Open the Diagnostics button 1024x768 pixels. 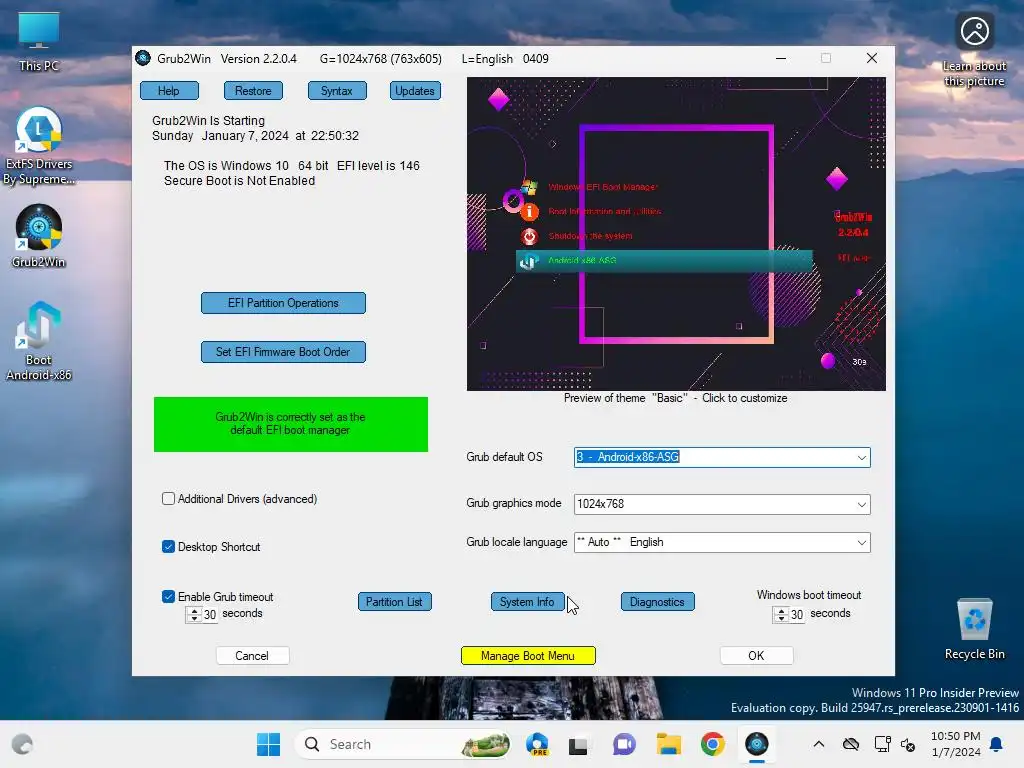[x=658, y=601]
